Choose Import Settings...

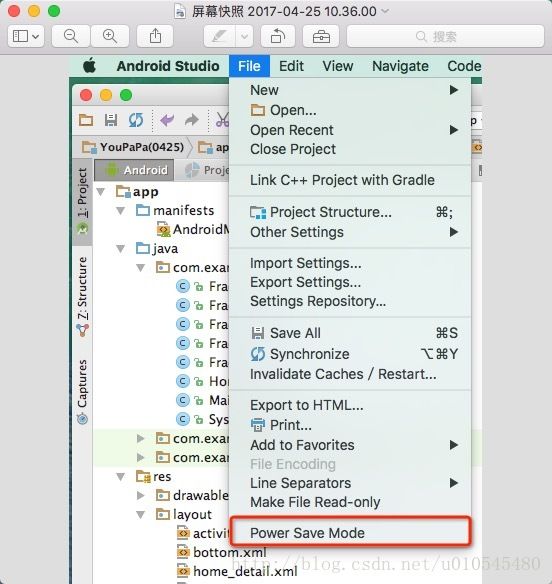(x=350, y=263)
